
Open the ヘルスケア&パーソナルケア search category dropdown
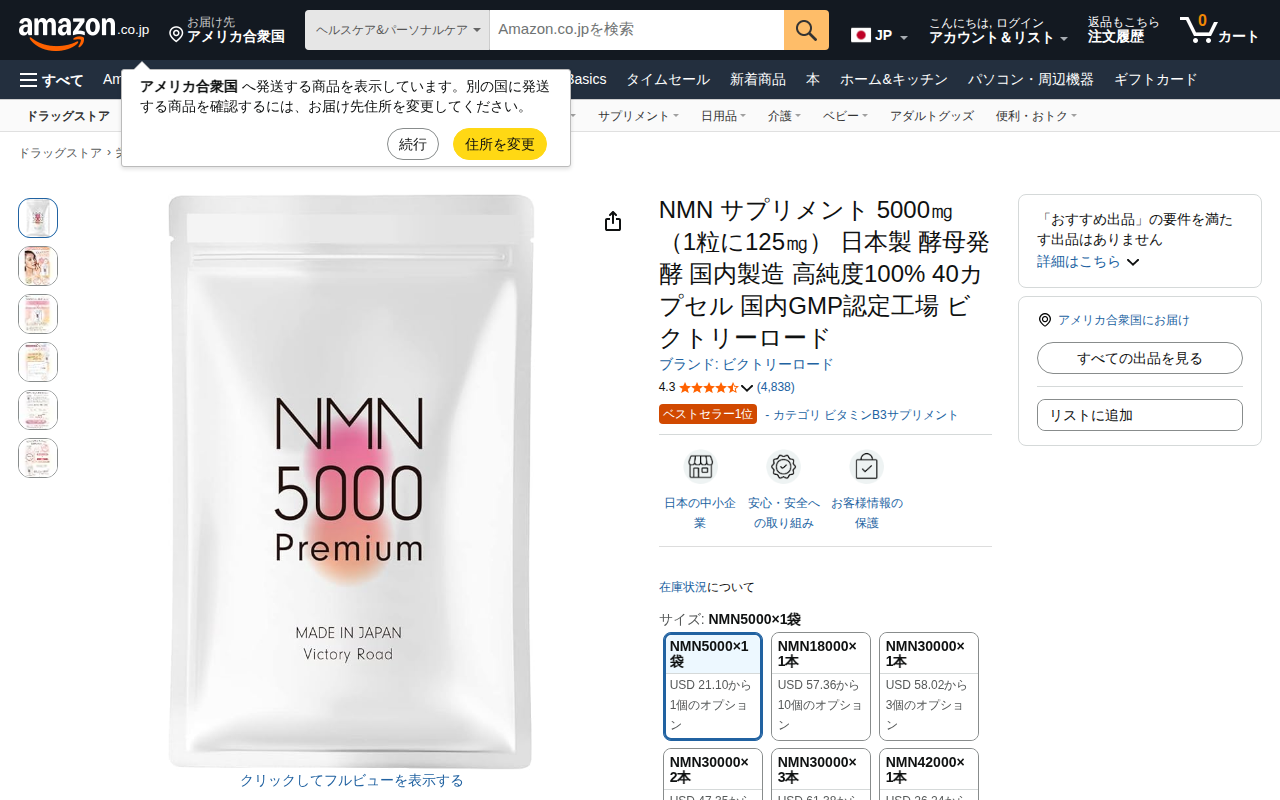[397, 30]
